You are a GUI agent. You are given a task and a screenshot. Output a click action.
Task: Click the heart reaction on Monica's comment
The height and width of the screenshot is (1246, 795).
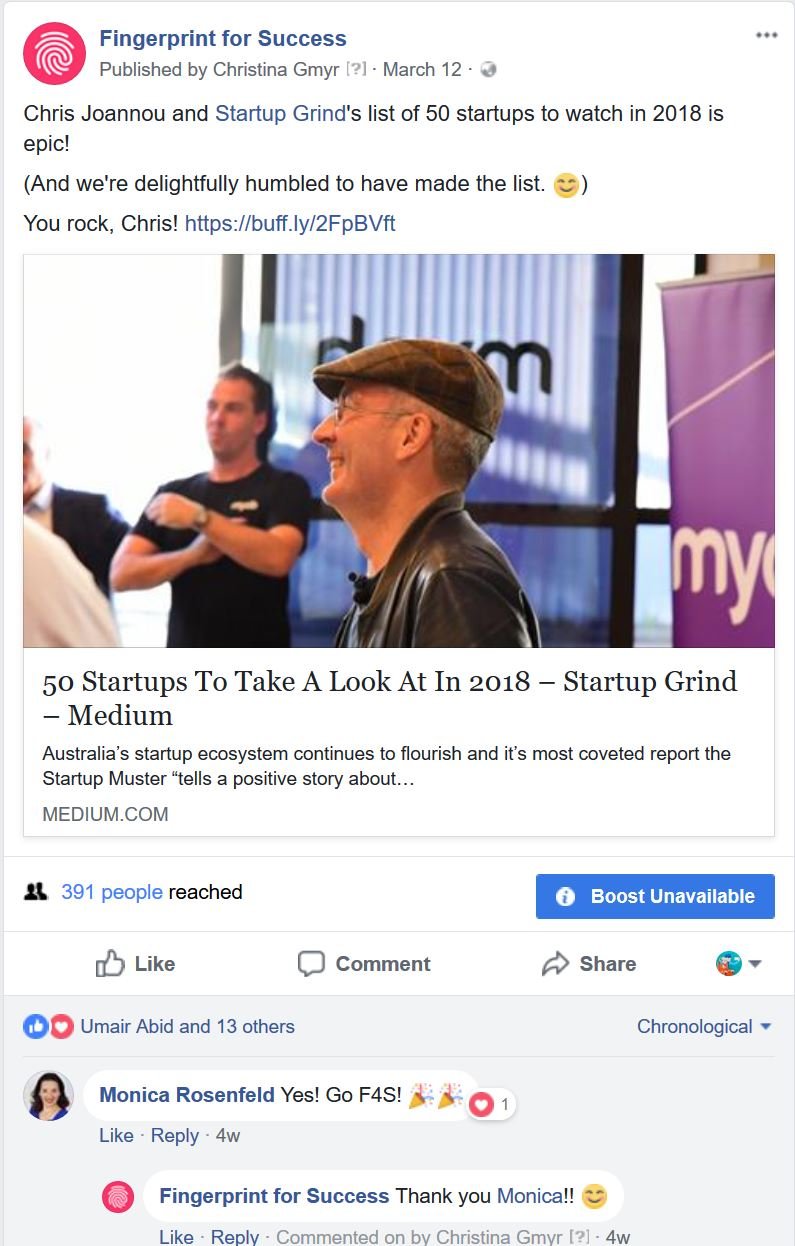click(x=483, y=1105)
